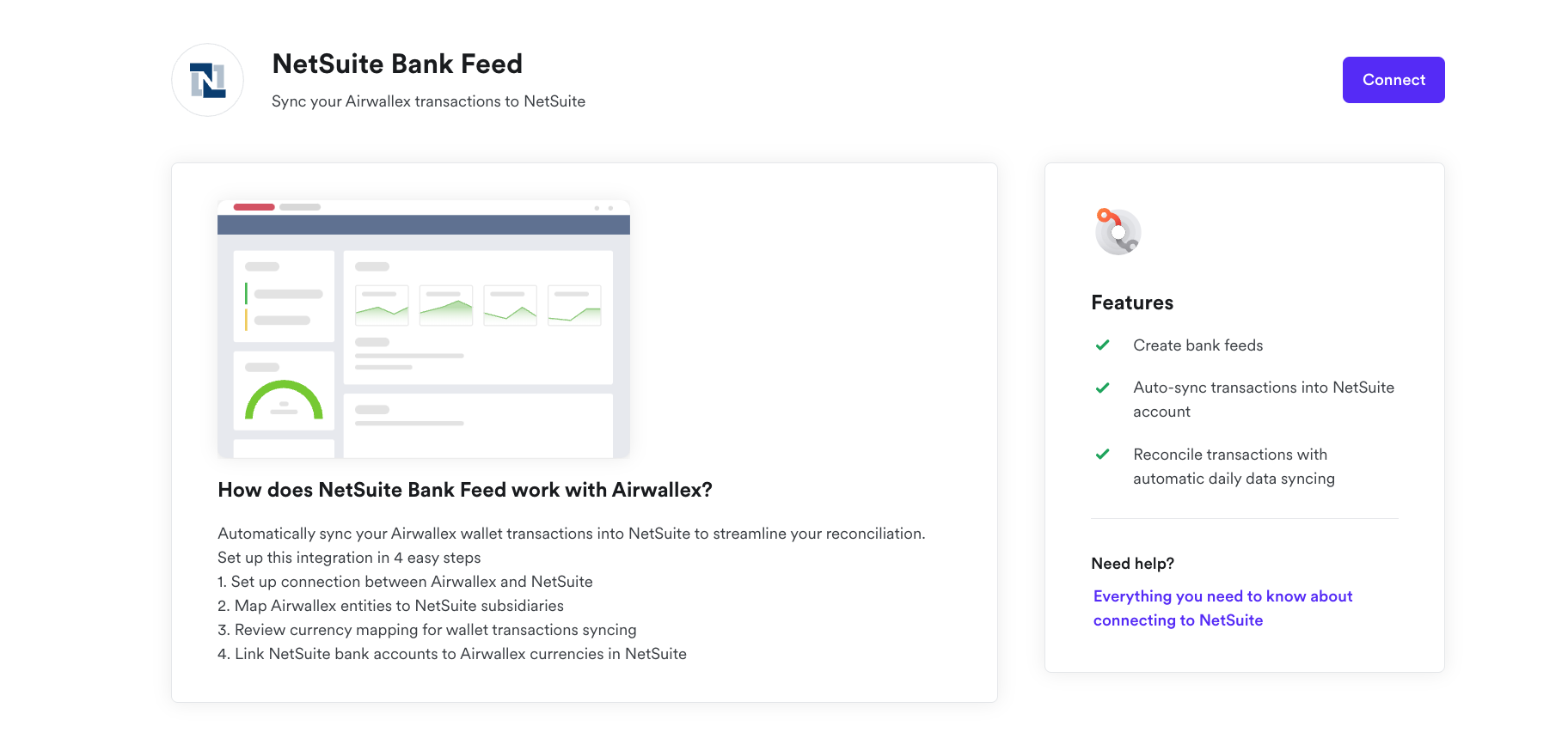Click the checkmark beside Reconcile transactions
Viewport: 1568px width, 739px height.
coord(1102,455)
